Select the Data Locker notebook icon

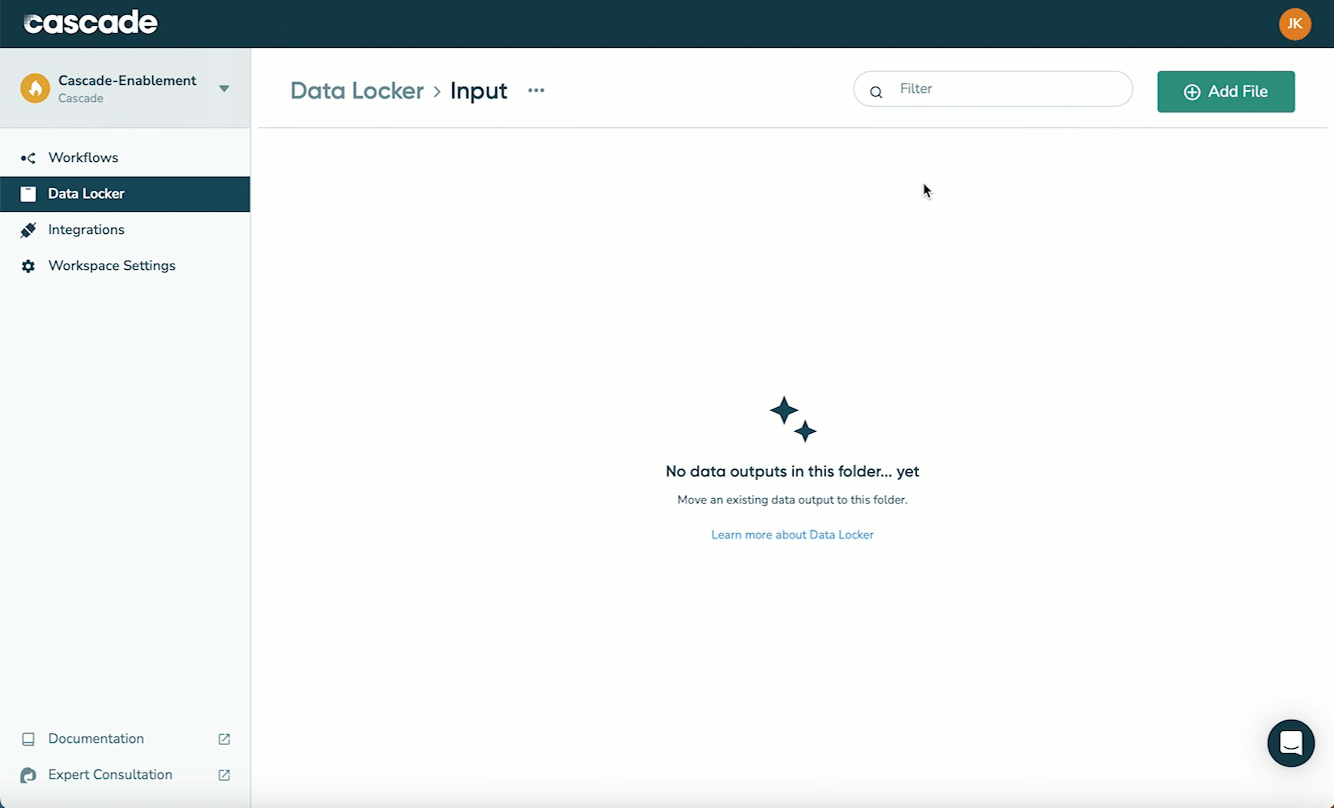pyautogui.click(x=27, y=193)
